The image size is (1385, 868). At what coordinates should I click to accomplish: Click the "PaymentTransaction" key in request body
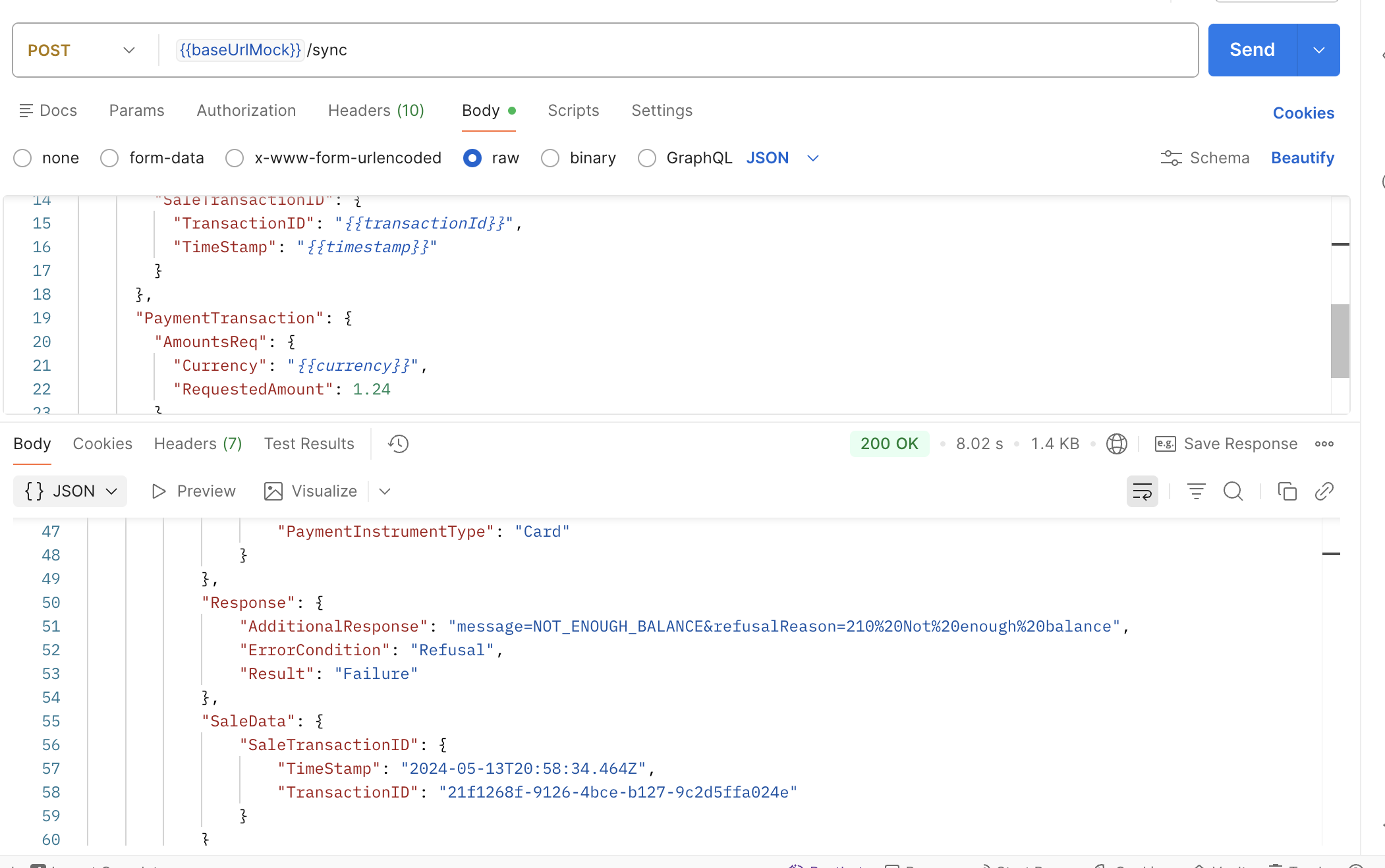(x=229, y=319)
